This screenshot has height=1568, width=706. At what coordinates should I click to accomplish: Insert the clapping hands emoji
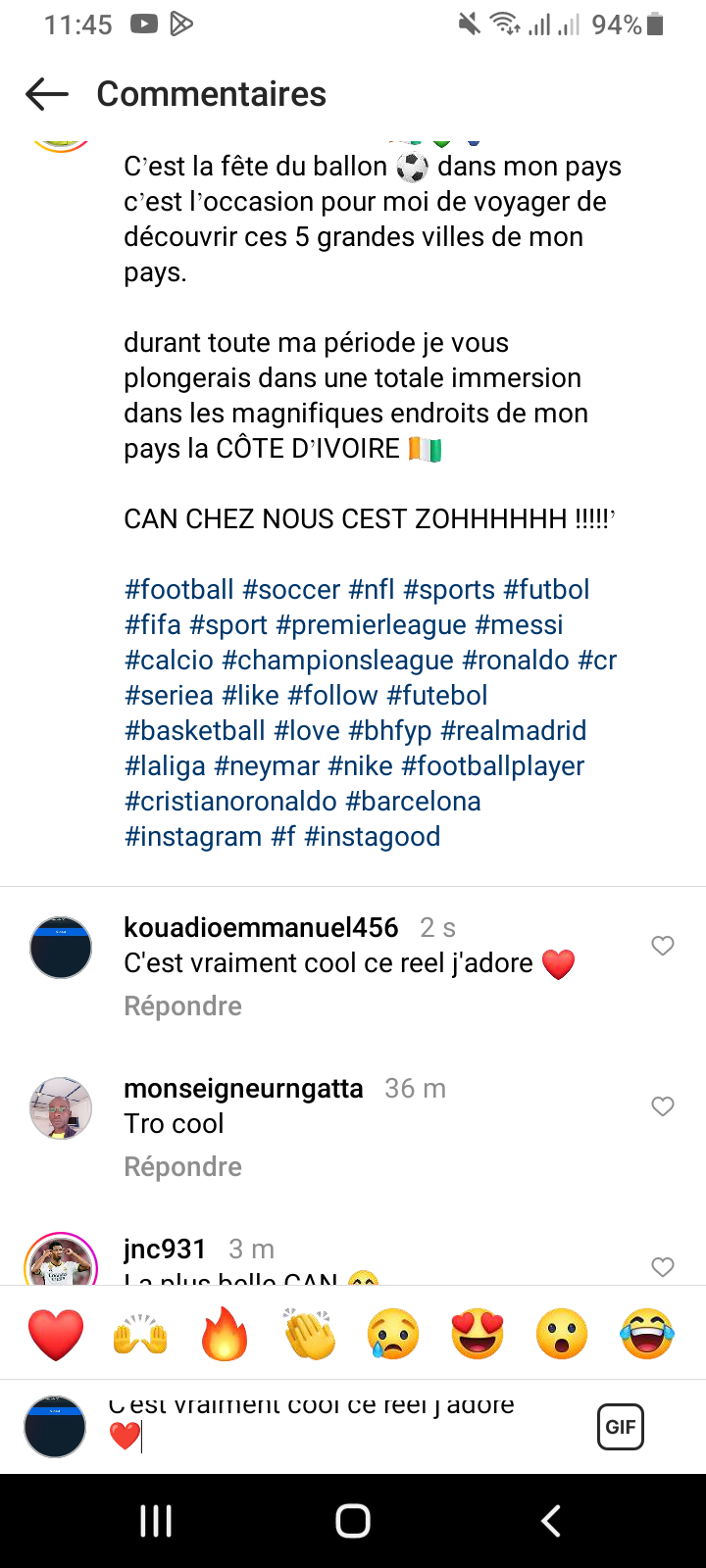[309, 1334]
